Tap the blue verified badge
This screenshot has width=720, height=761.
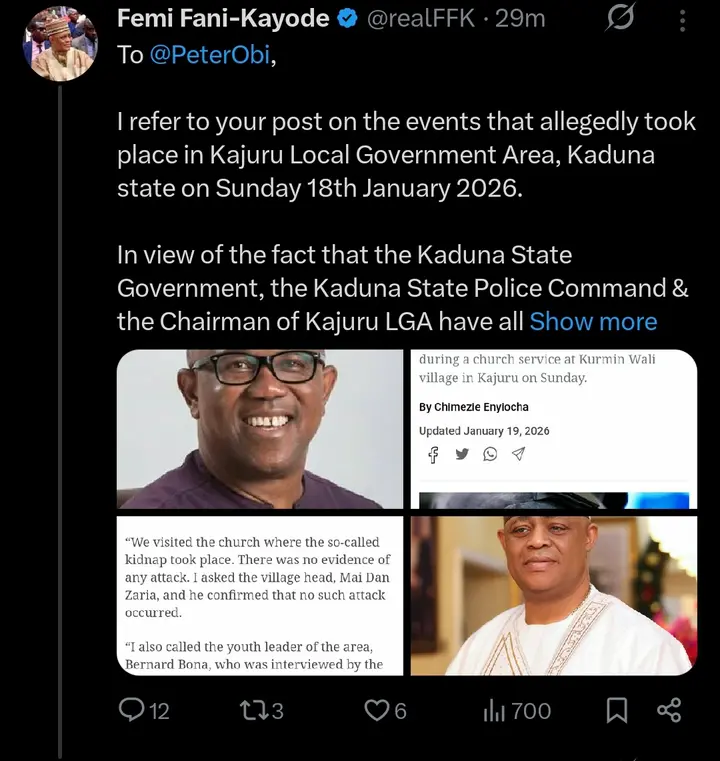tap(348, 19)
